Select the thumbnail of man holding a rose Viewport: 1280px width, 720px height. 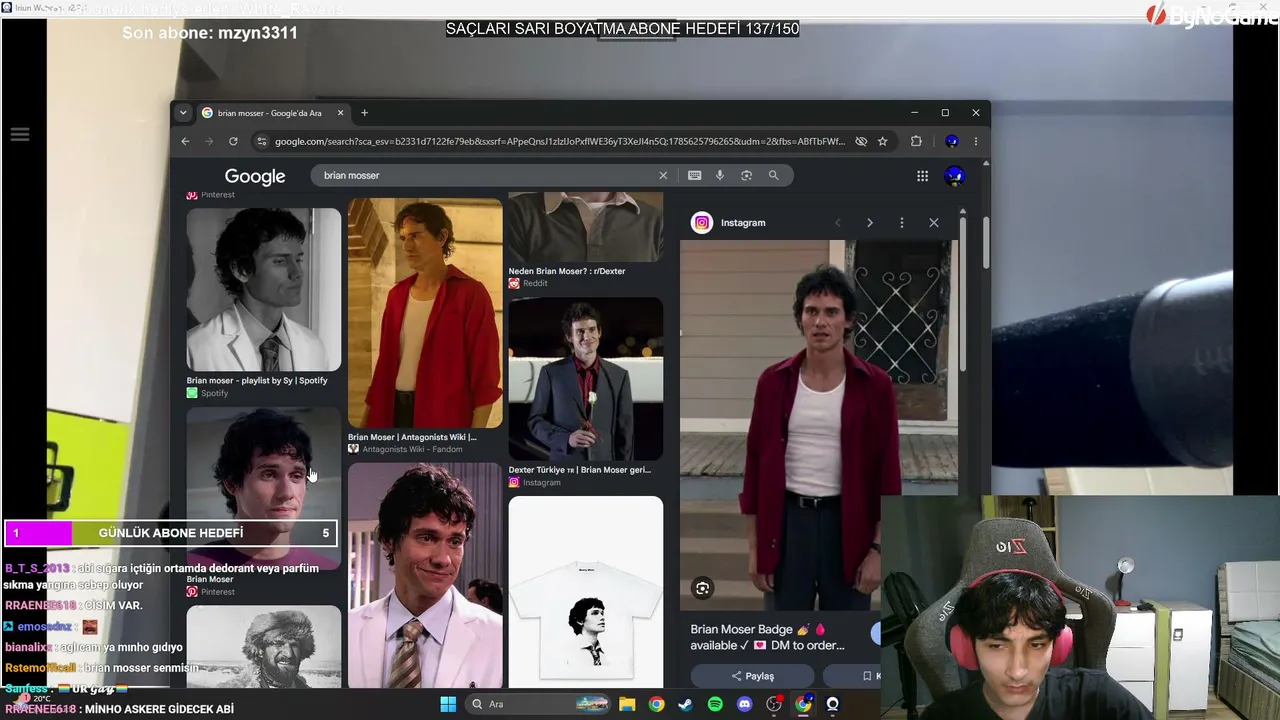586,378
